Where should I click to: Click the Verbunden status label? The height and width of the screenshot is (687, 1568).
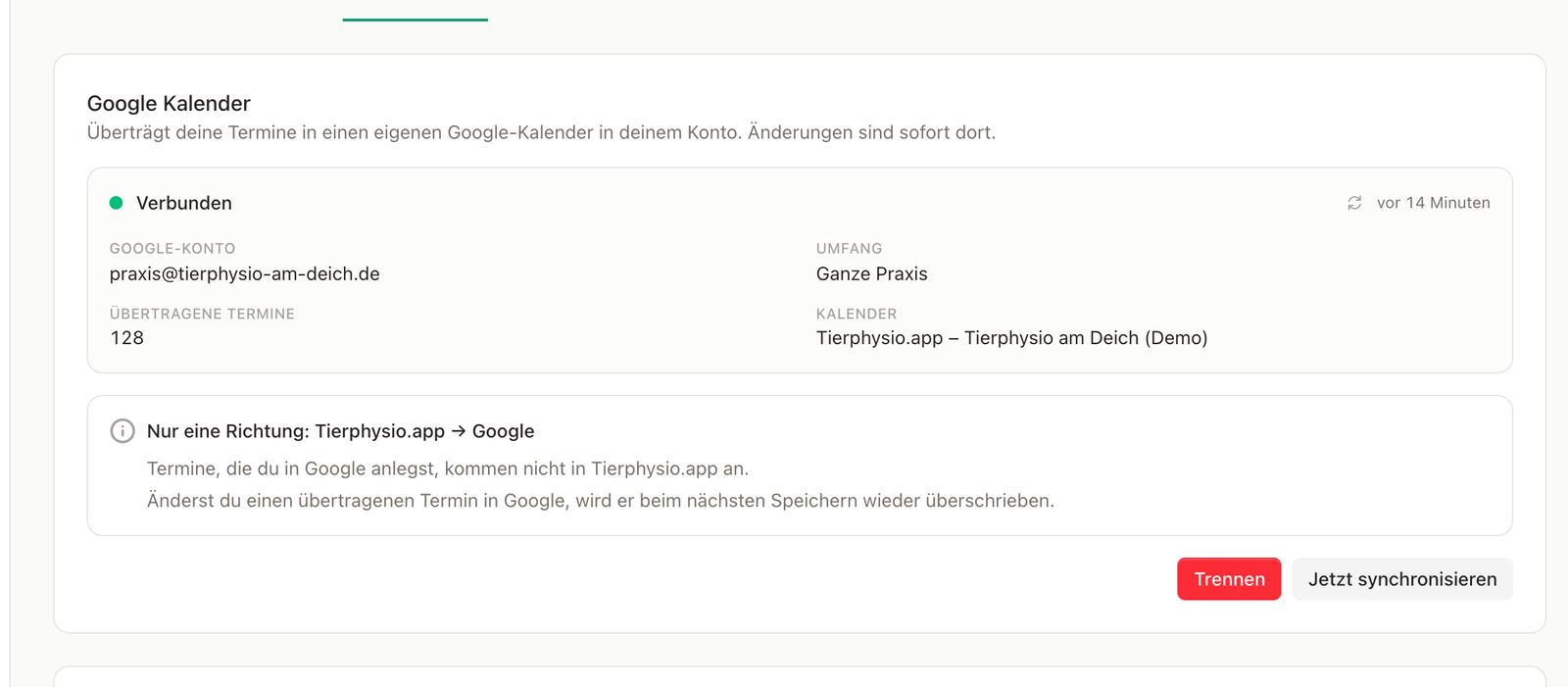[184, 203]
